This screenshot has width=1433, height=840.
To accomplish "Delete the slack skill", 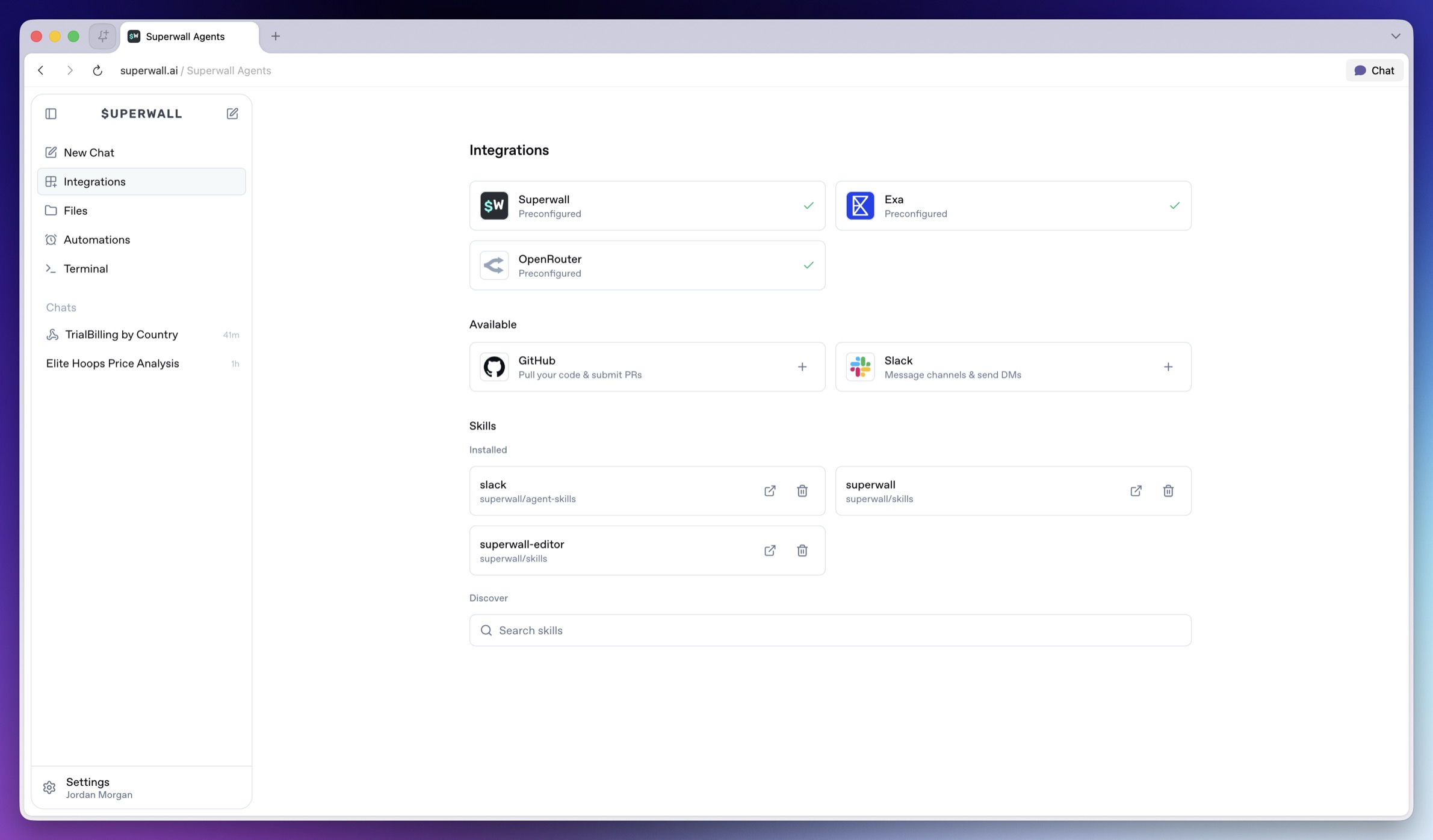I will [802, 491].
